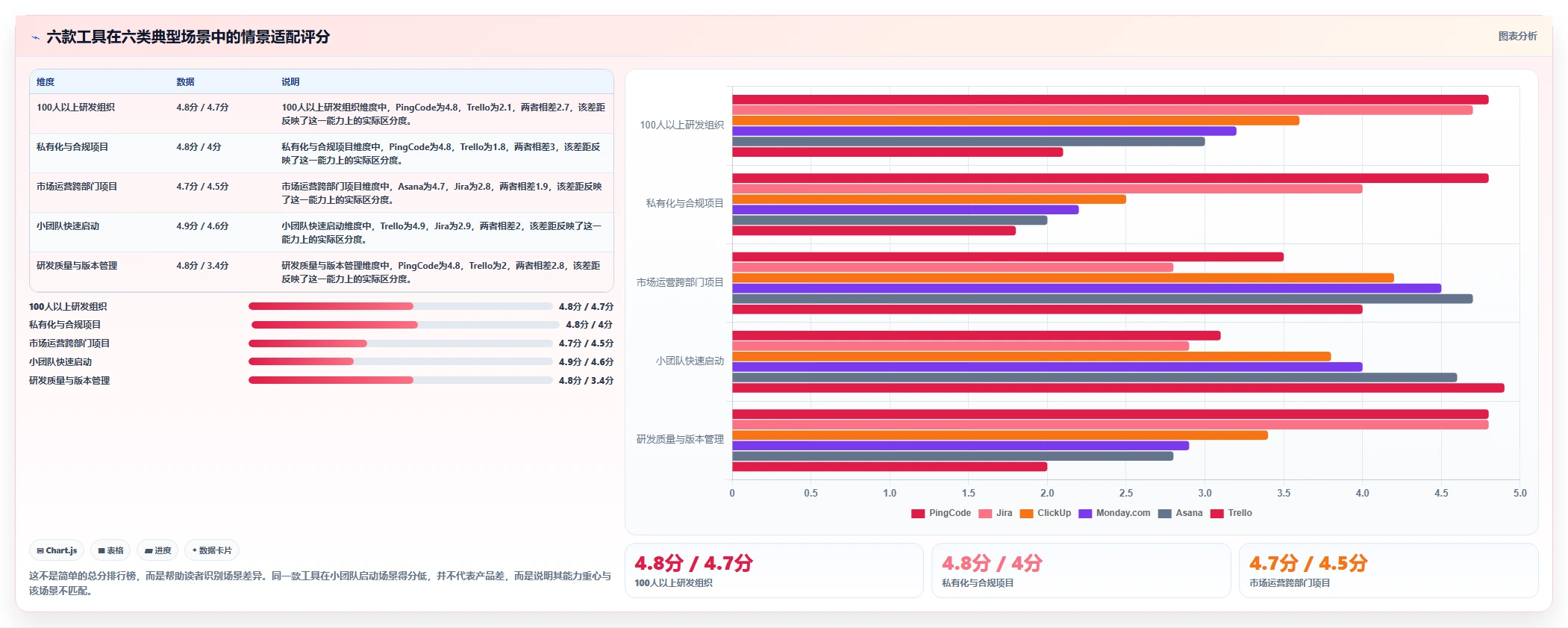Click the gray Asana bar in 市场运营跨部门项目 group
1568x628 pixels.
(x=1102, y=299)
